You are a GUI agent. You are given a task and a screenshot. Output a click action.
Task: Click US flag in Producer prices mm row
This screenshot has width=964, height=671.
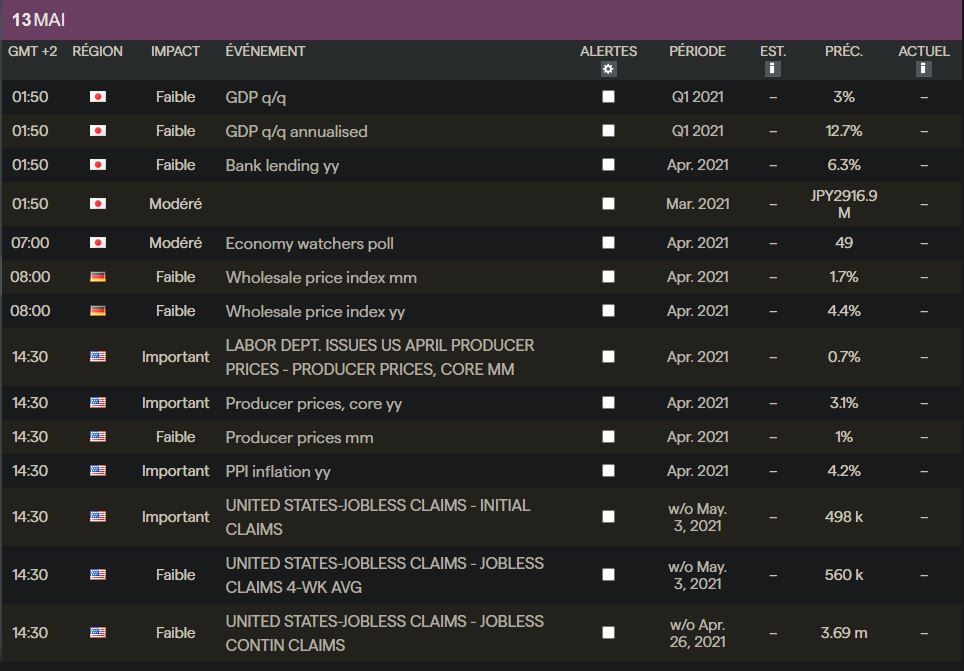click(x=98, y=437)
